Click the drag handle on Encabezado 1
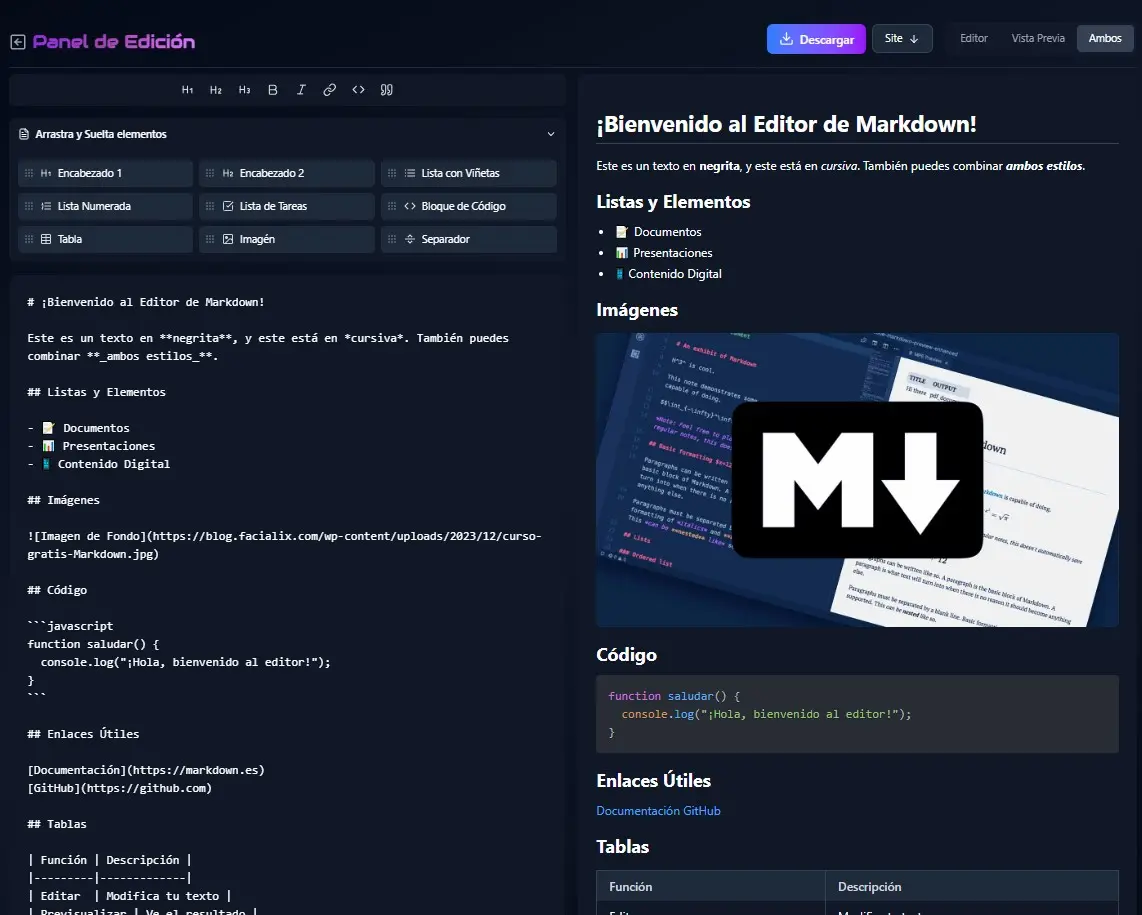The width and height of the screenshot is (1142, 915). pyautogui.click(x=29, y=173)
